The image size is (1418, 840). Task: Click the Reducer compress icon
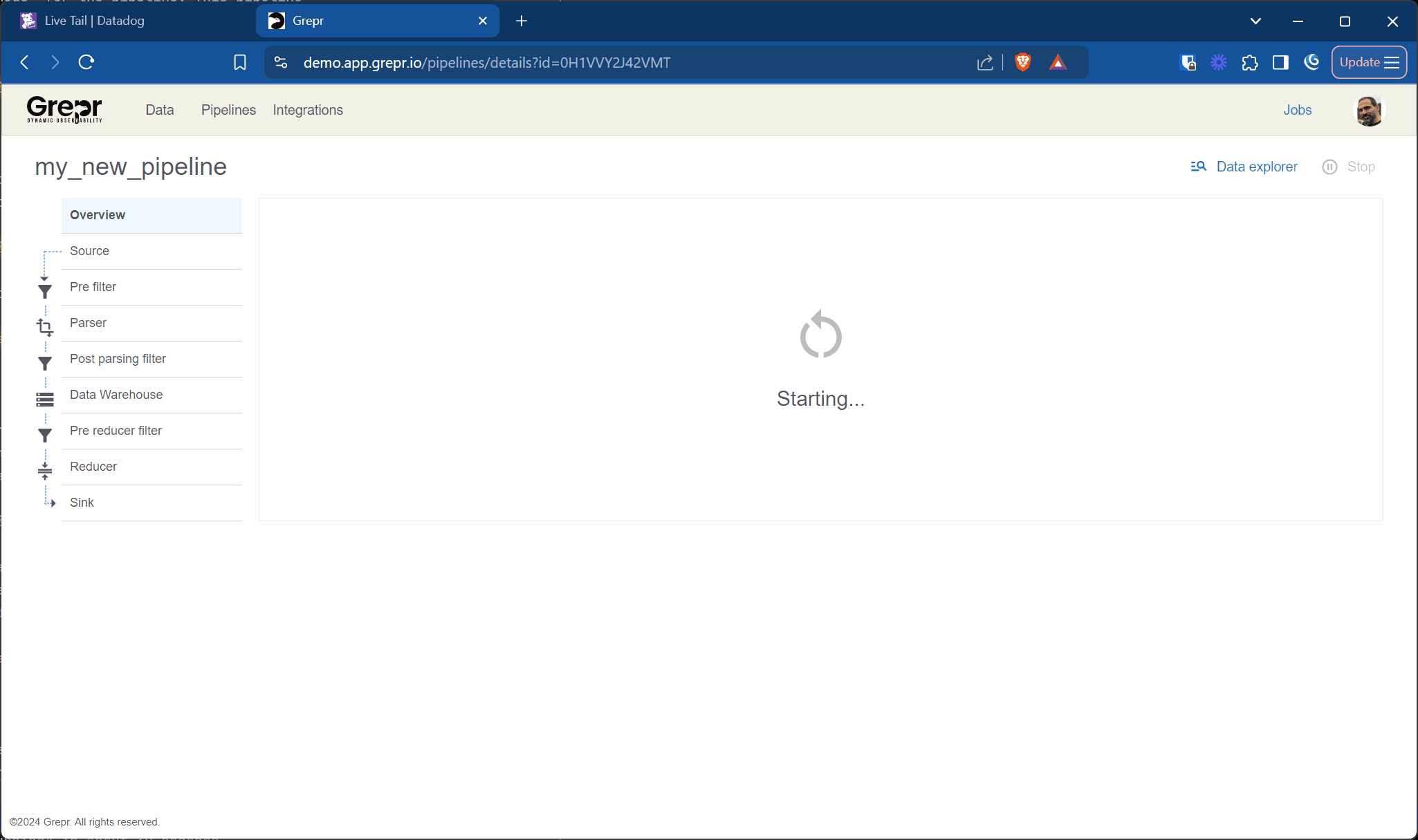[x=45, y=471]
